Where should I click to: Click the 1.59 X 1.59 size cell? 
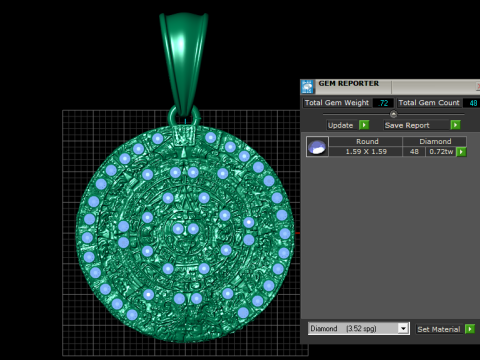click(x=366, y=152)
